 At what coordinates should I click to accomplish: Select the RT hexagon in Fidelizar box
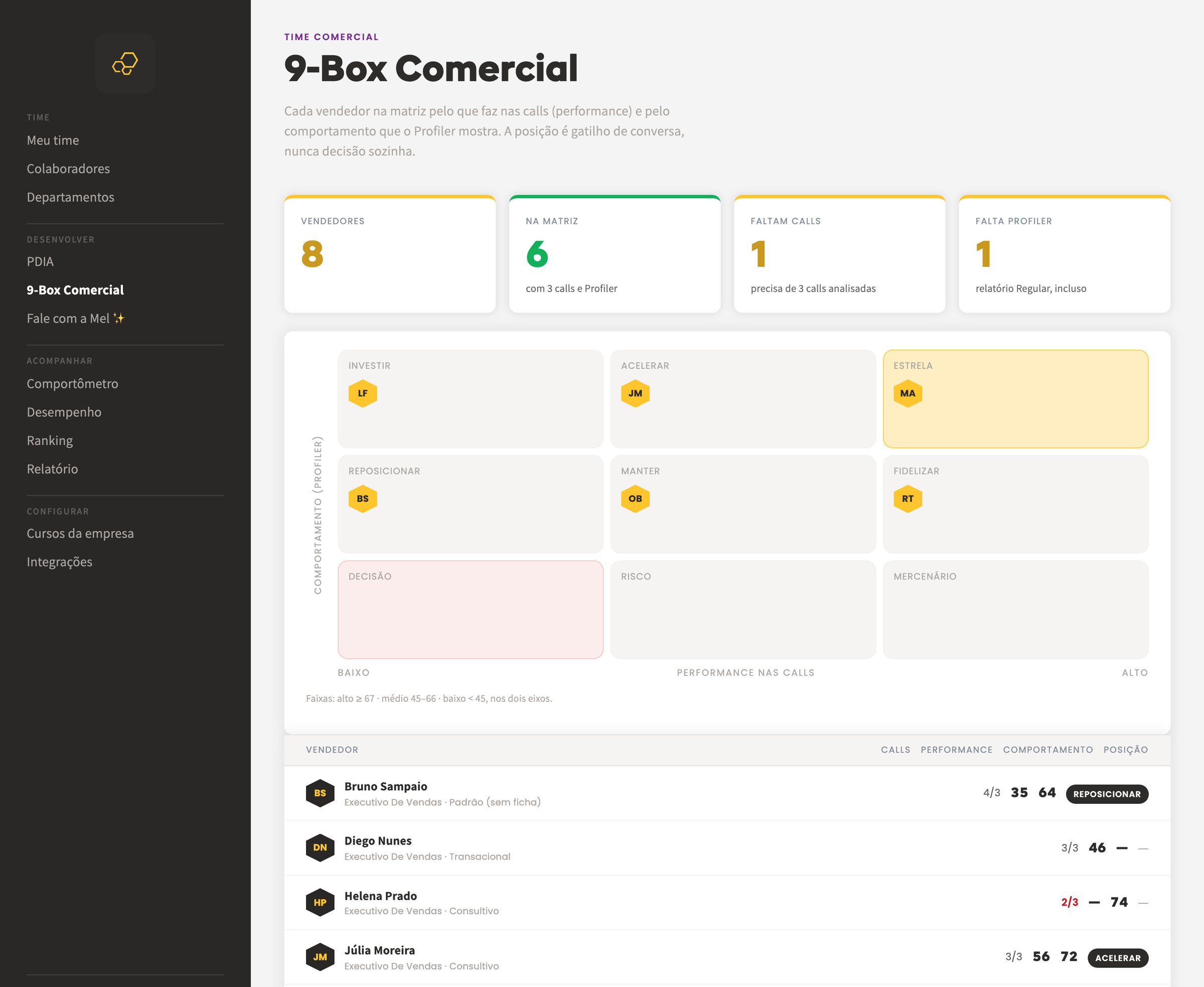coord(908,499)
